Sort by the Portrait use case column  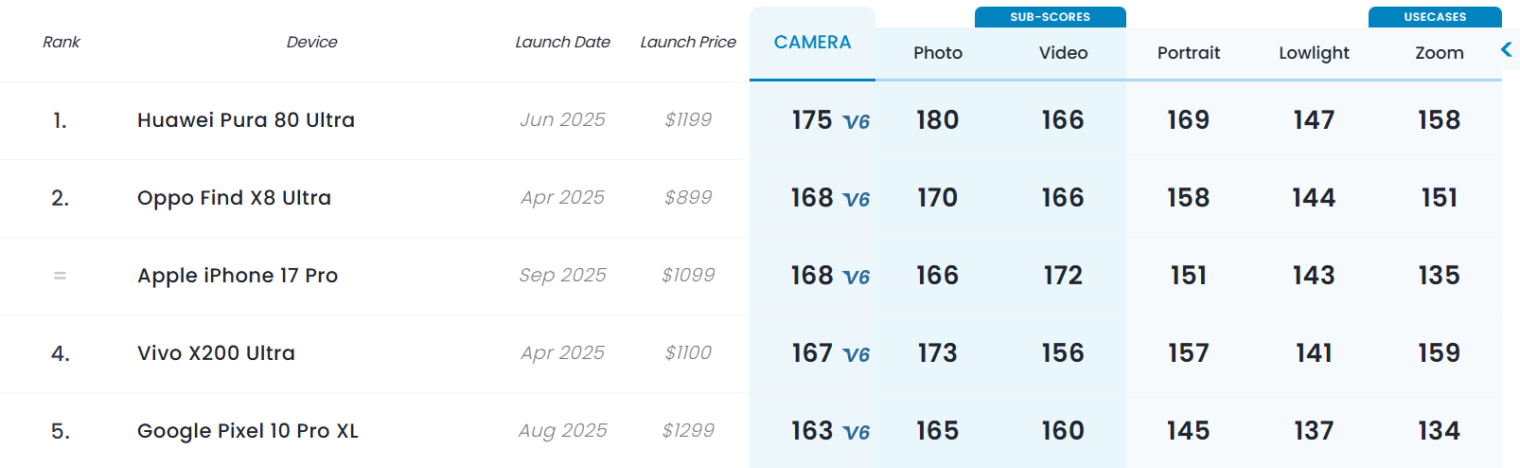(x=1188, y=53)
